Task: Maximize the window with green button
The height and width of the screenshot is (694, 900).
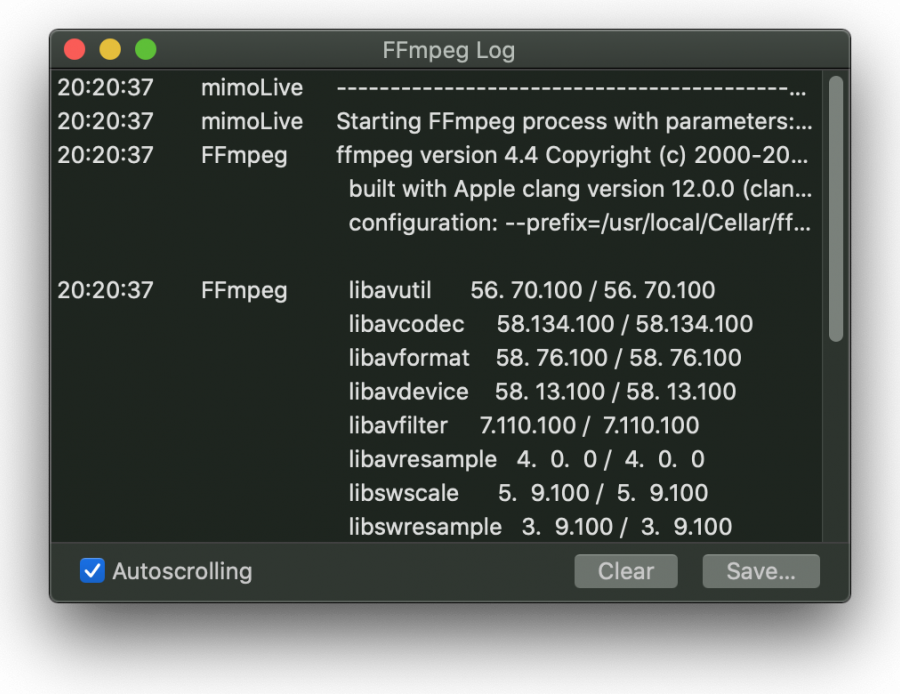Action: (146, 49)
